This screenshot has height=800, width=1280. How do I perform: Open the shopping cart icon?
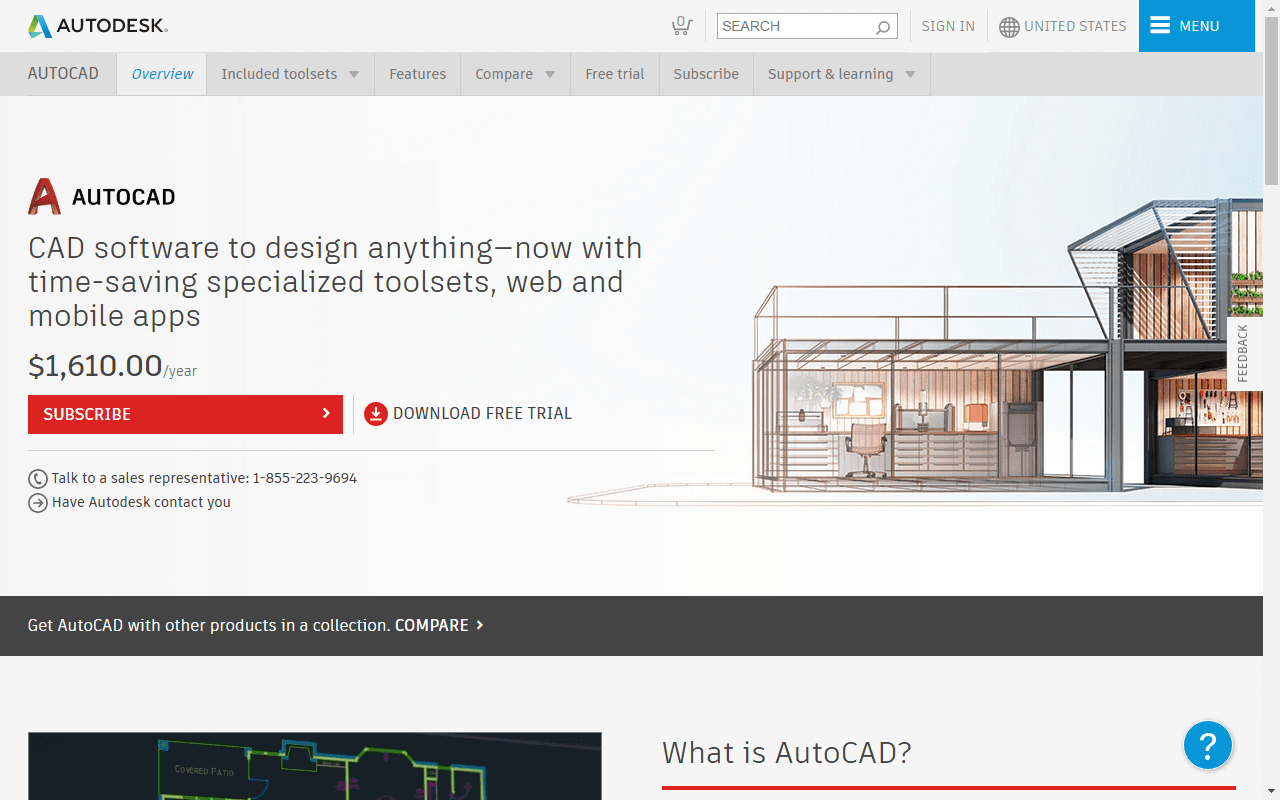coord(682,26)
